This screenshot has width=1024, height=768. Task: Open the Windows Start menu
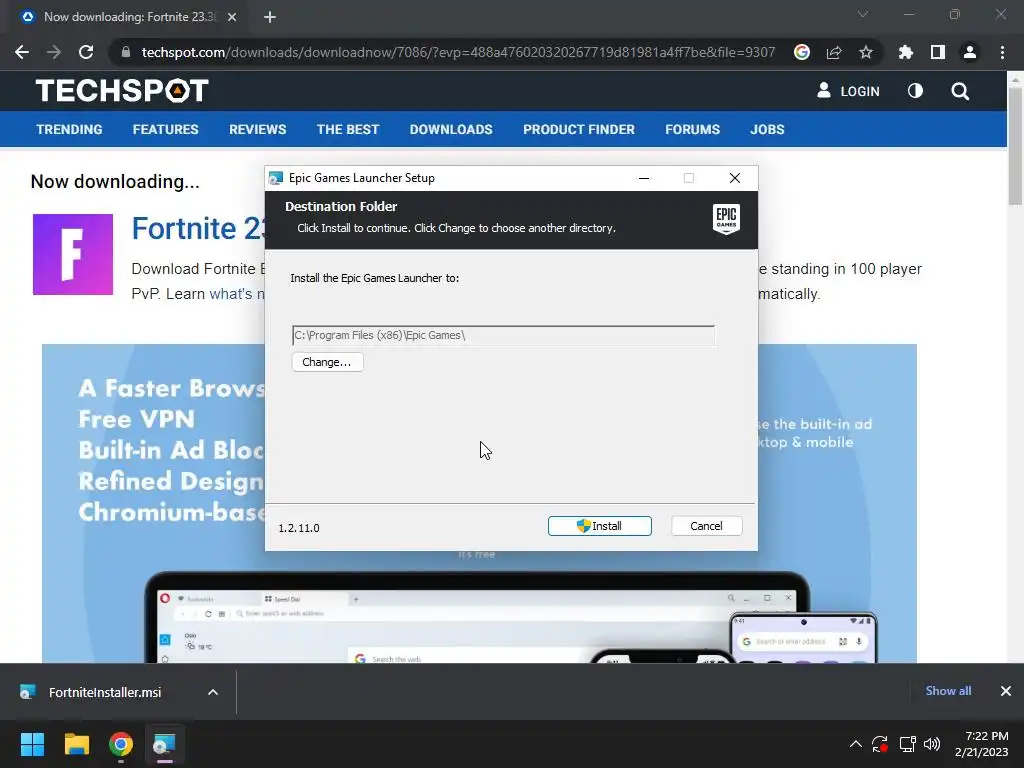point(32,744)
